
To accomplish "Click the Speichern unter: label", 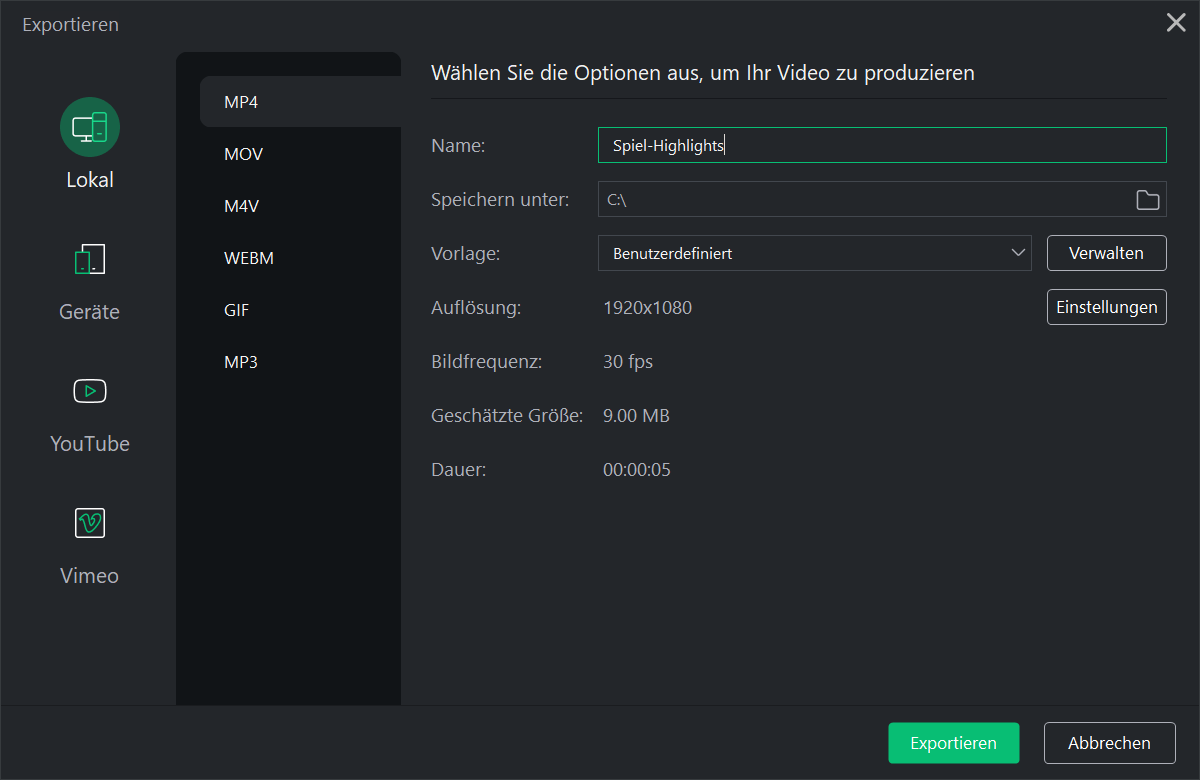I will (x=500, y=200).
